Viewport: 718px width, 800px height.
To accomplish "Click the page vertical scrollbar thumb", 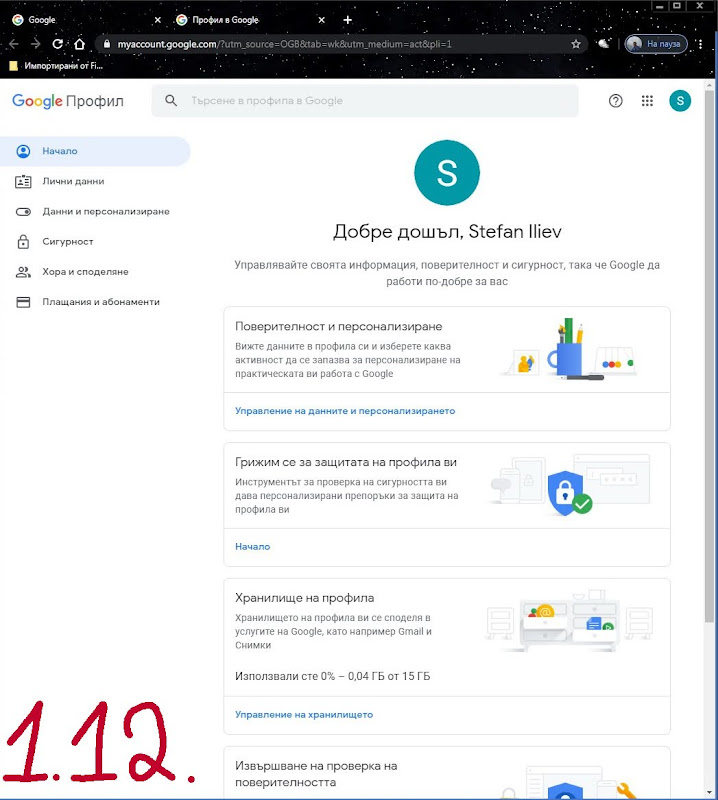I will (x=709, y=356).
